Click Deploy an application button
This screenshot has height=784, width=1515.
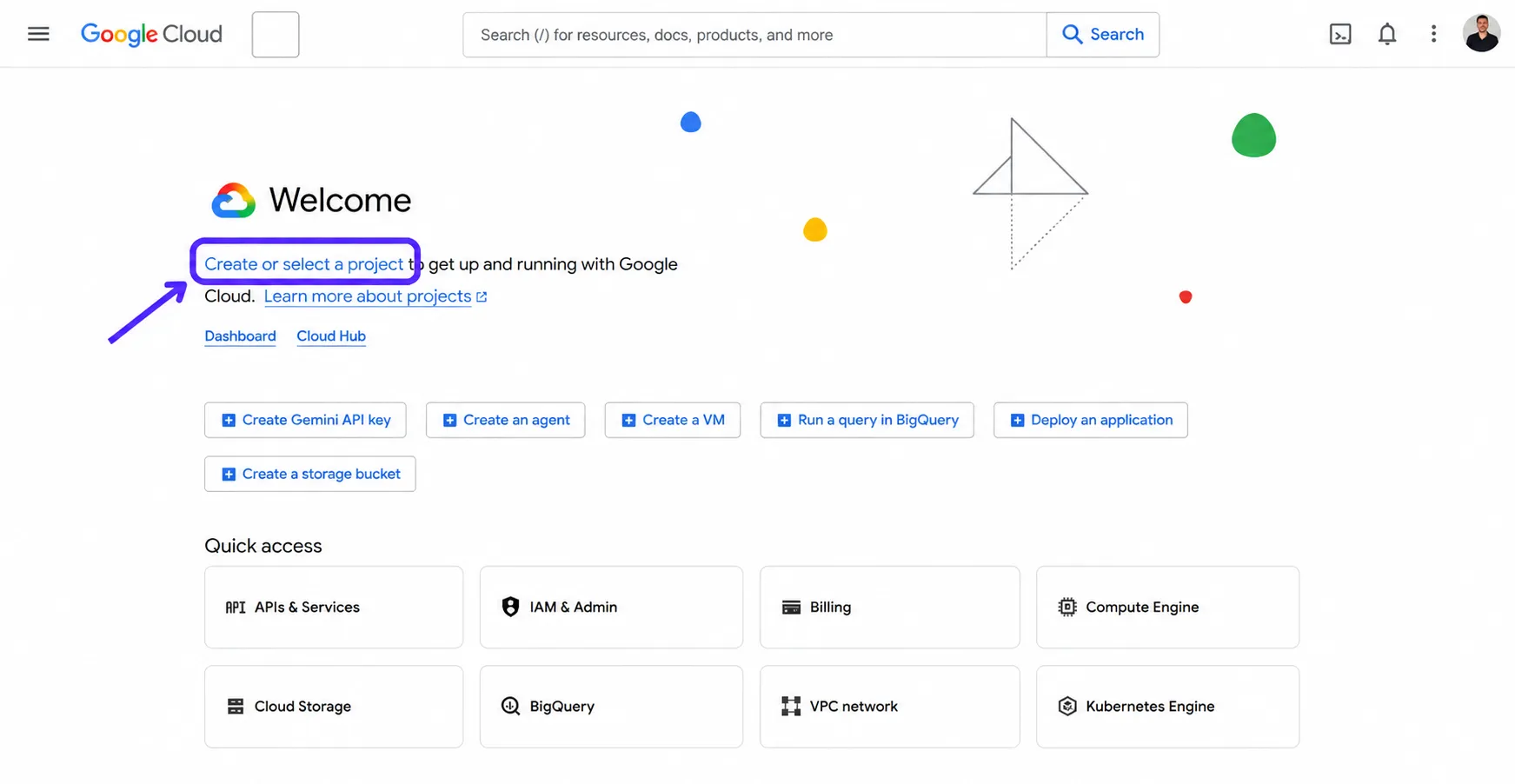(1091, 420)
